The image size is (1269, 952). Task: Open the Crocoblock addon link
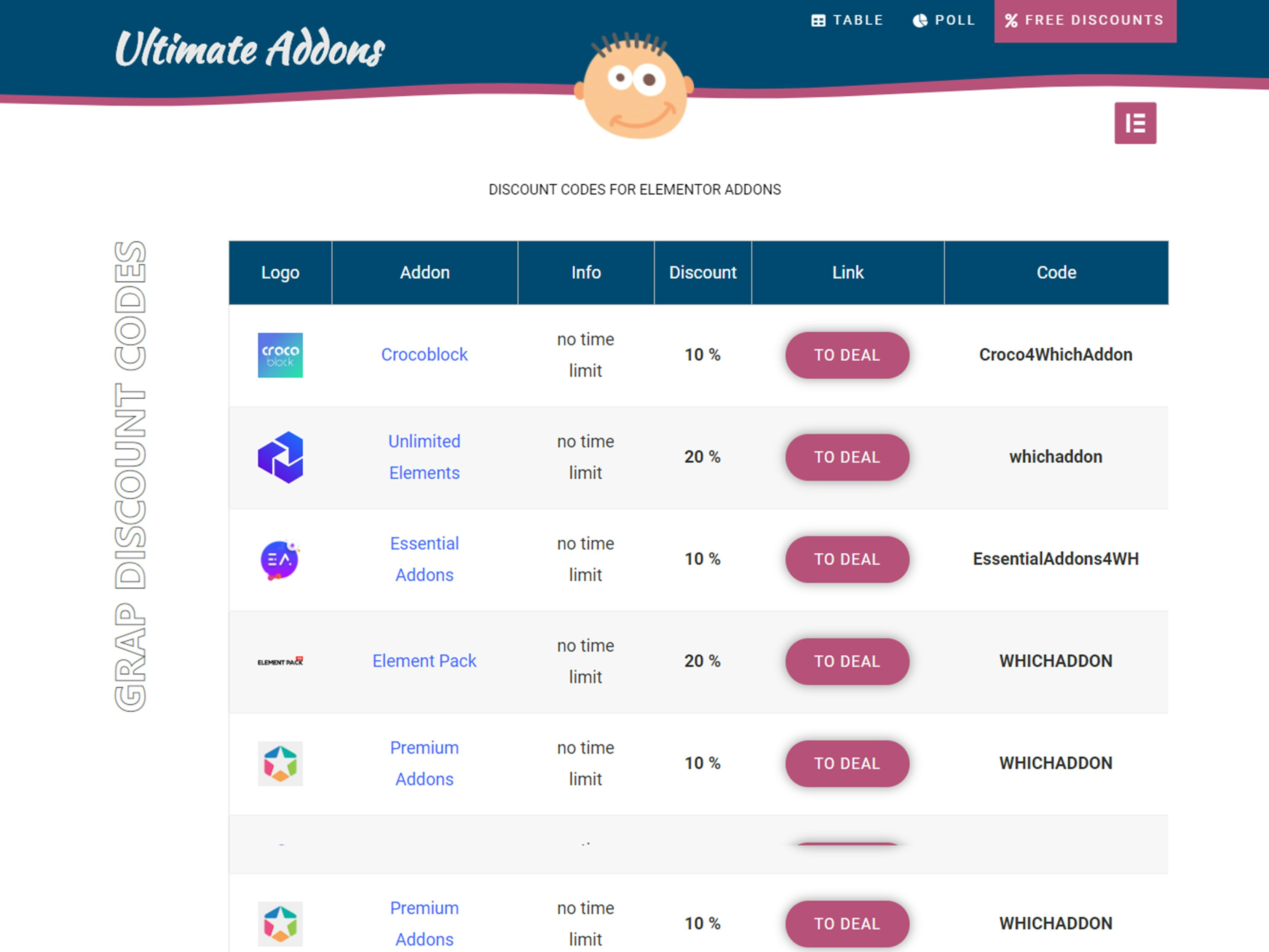tap(424, 355)
